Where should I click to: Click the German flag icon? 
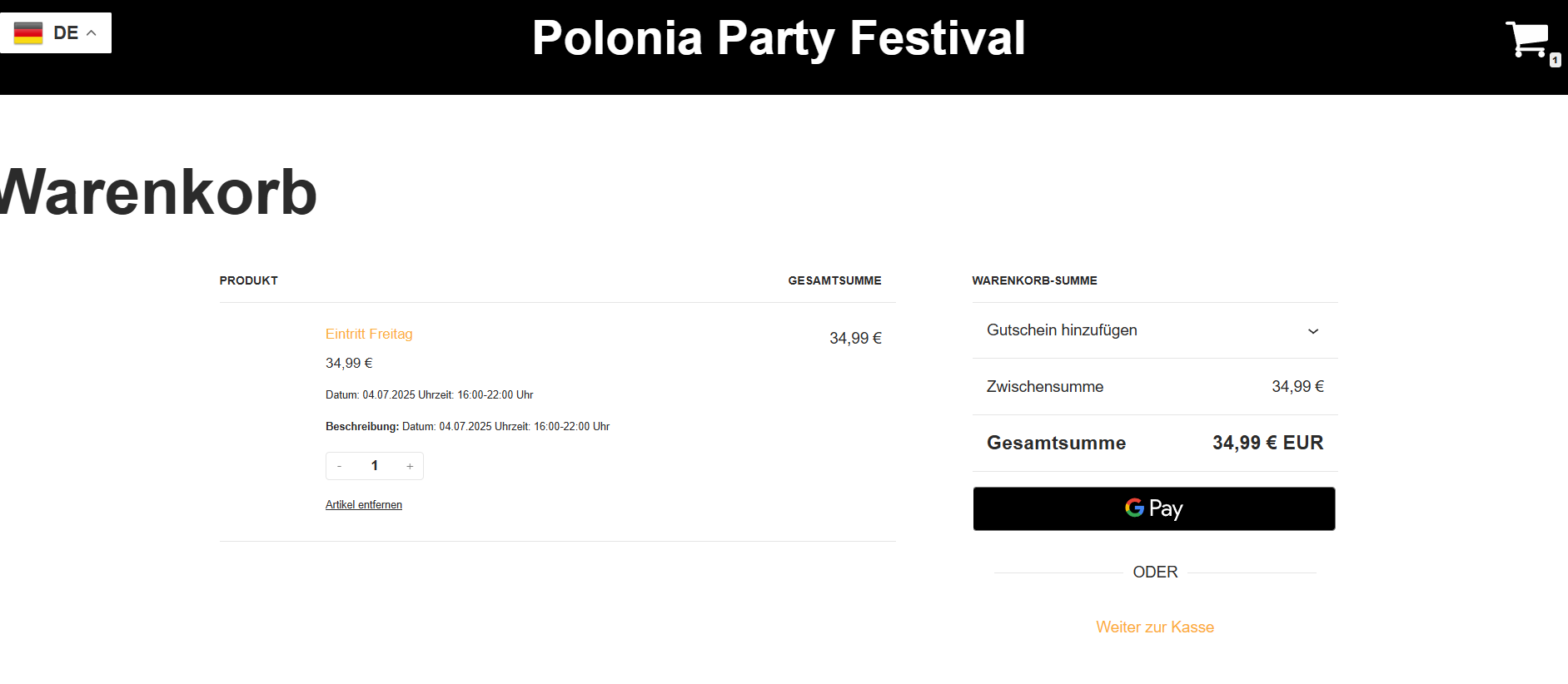28,33
